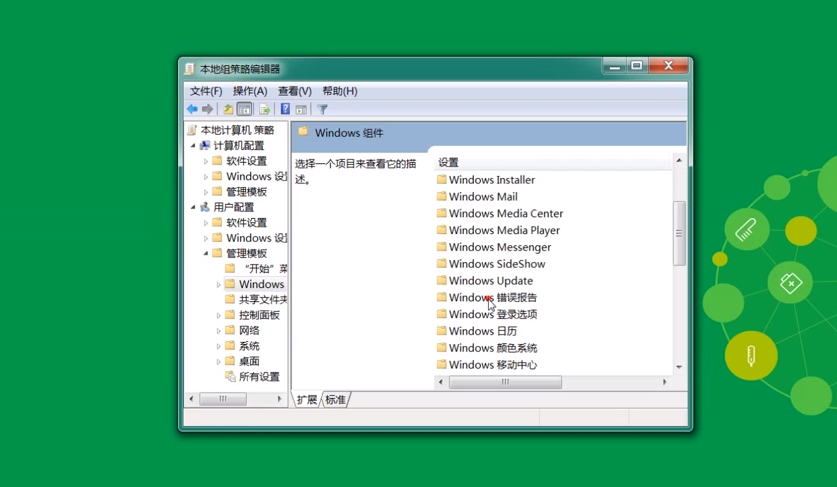Expand the 桌面 tree node
Screen dimensions: 837x487
tap(218, 362)
